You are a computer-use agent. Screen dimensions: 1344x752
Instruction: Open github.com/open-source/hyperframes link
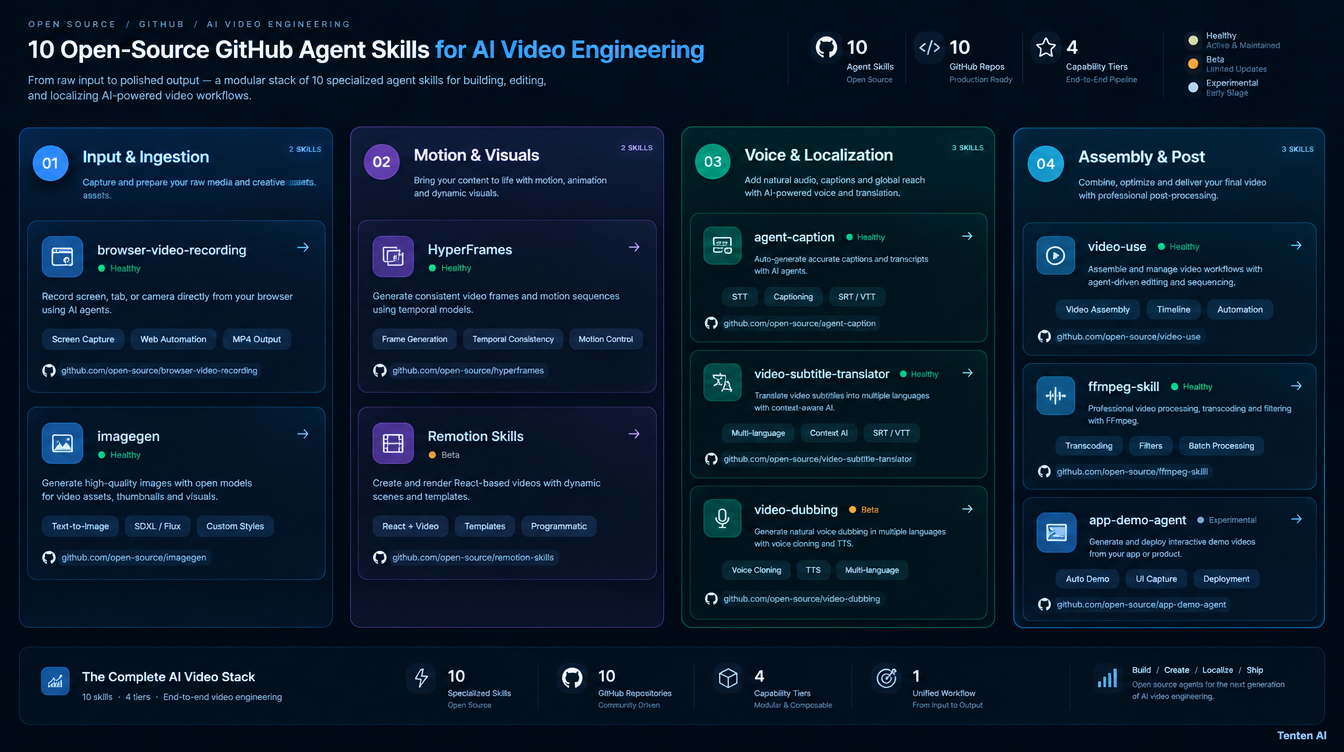pyautogui.click(x=468, y=370)
